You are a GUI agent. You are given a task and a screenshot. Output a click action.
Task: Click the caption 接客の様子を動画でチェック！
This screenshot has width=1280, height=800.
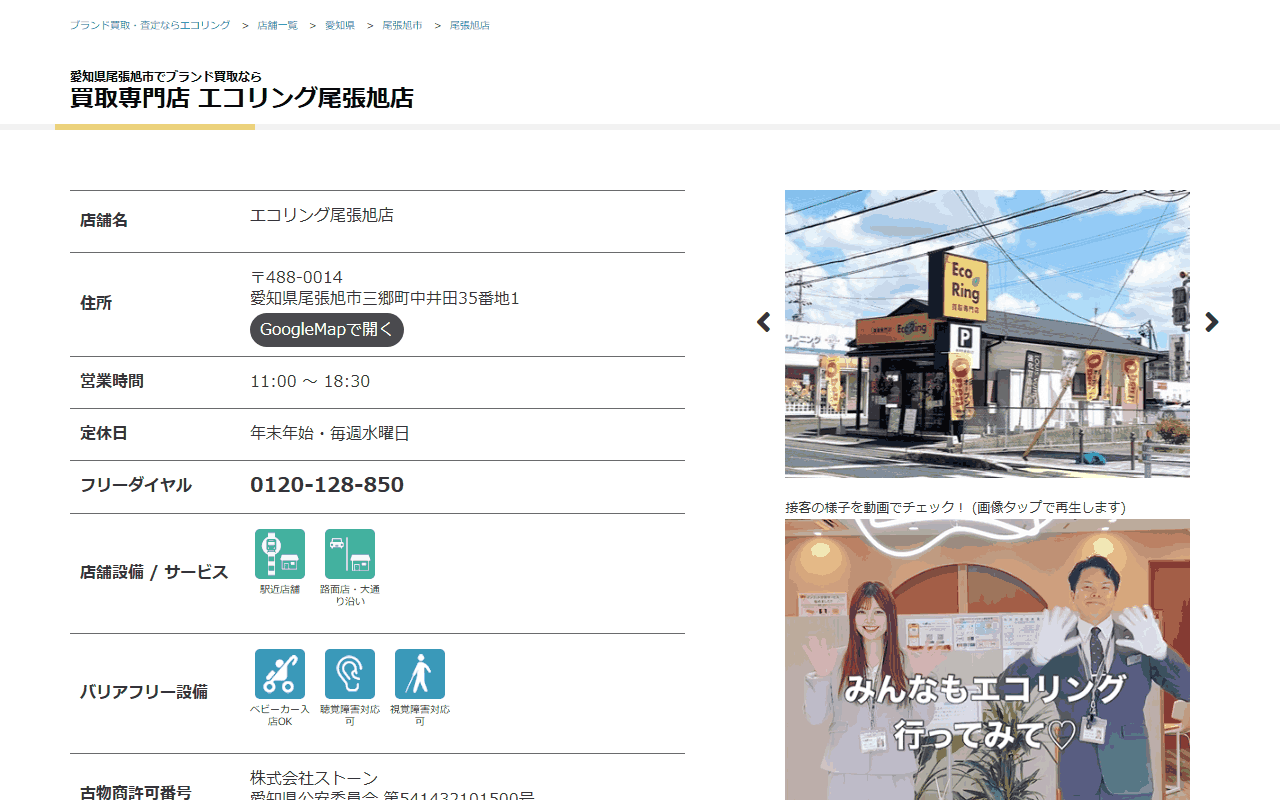(x=876, y=507)
